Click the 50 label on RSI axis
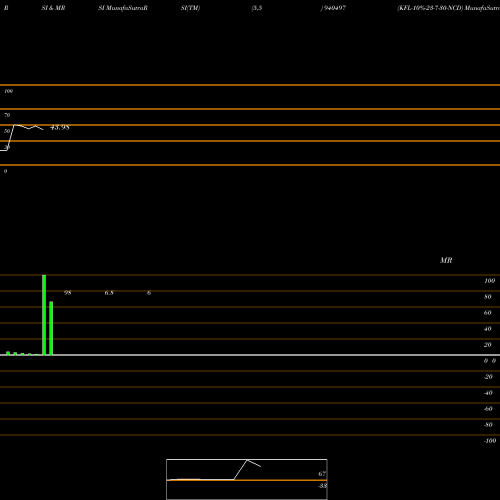The image size is (500, 500). click(7, 131)
